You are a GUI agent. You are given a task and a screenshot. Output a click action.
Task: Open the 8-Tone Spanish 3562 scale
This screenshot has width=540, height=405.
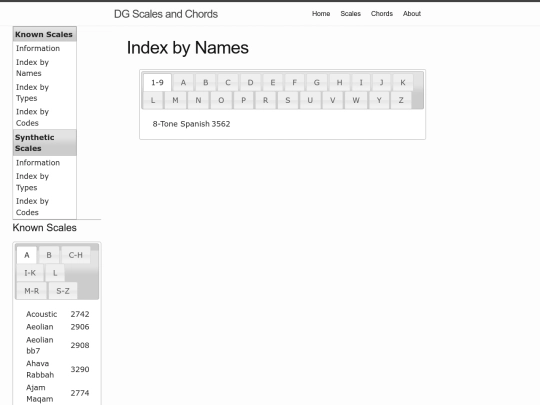click(x=191, y=124)
